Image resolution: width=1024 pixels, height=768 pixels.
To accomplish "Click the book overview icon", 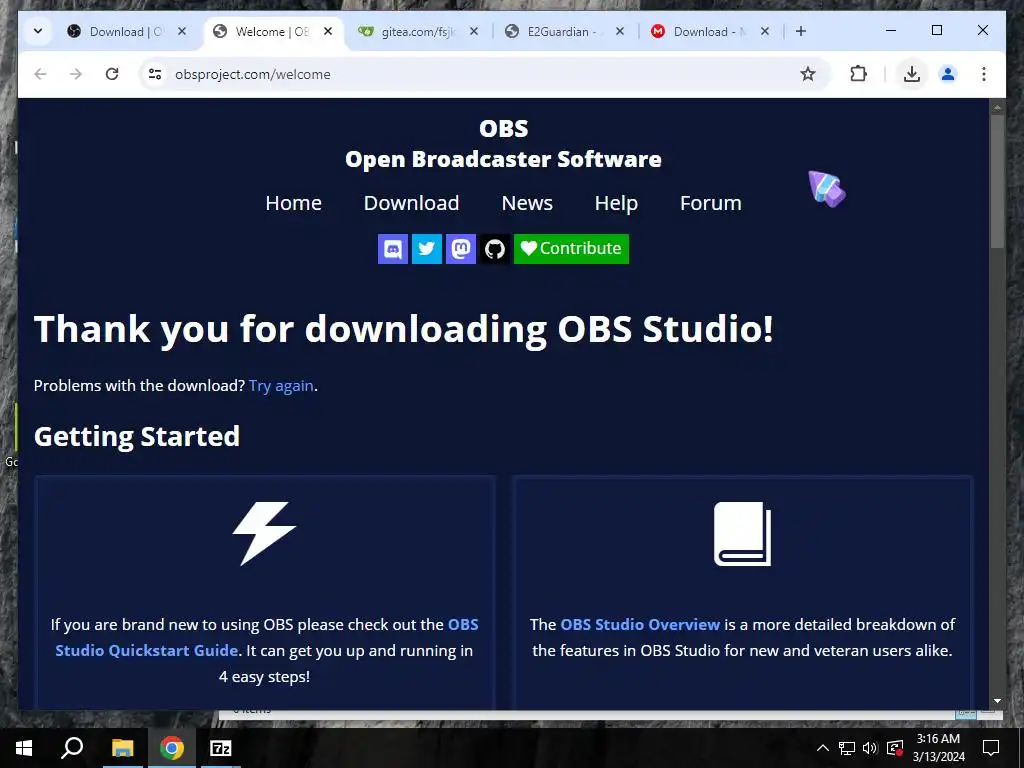I will [743, 534].
